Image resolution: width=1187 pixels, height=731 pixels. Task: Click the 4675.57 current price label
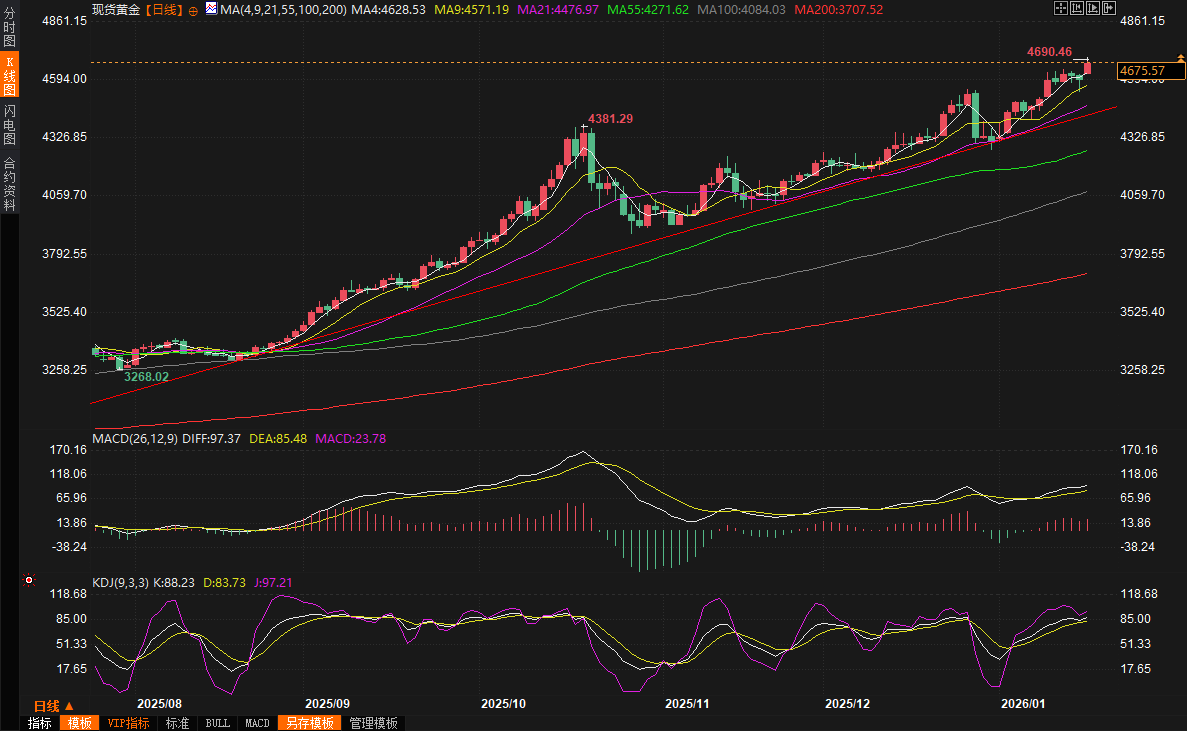tap(1143, 70)
